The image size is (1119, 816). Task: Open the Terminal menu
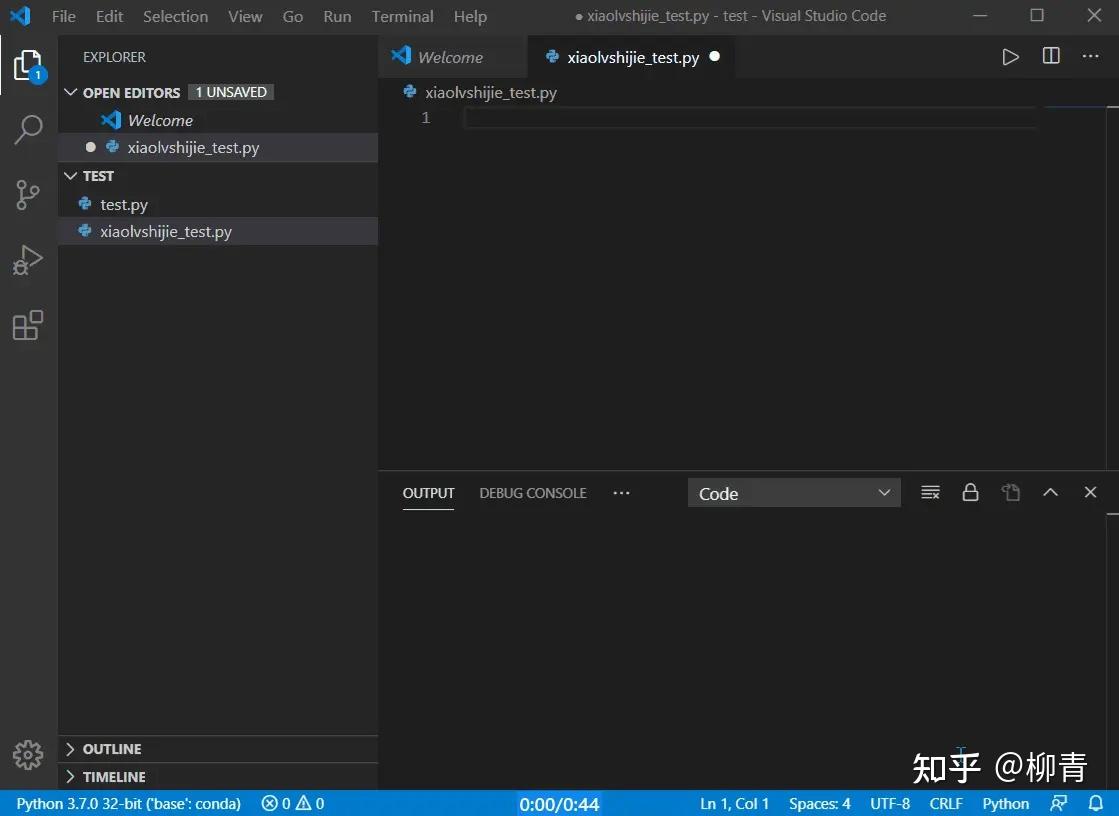(x=402, y=16)
